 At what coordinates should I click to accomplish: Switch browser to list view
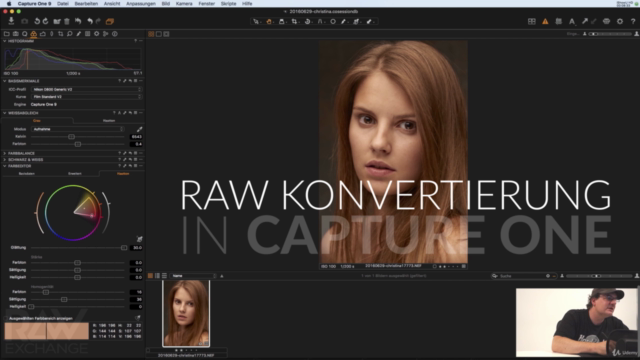(164, 276)
